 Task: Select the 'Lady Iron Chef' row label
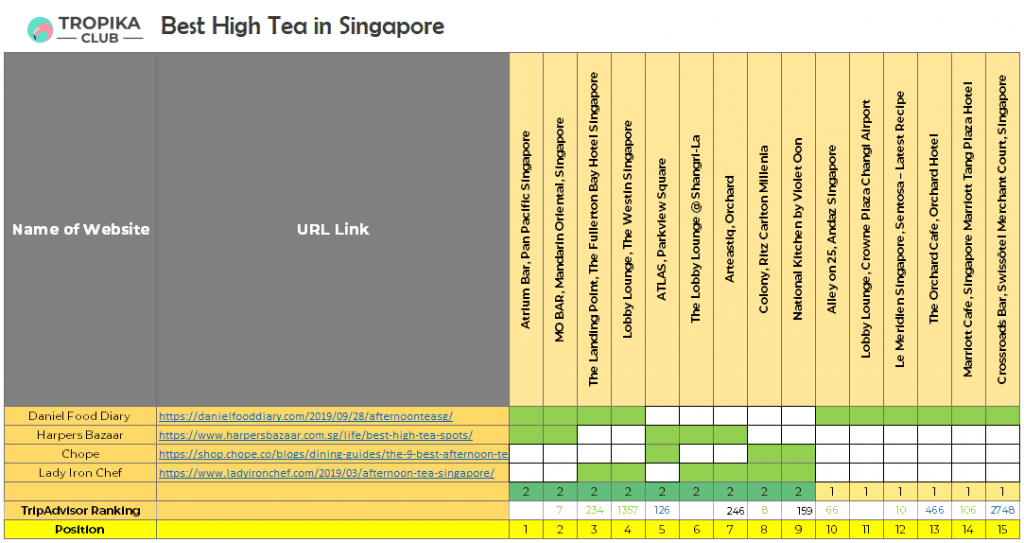coord(80,473)
